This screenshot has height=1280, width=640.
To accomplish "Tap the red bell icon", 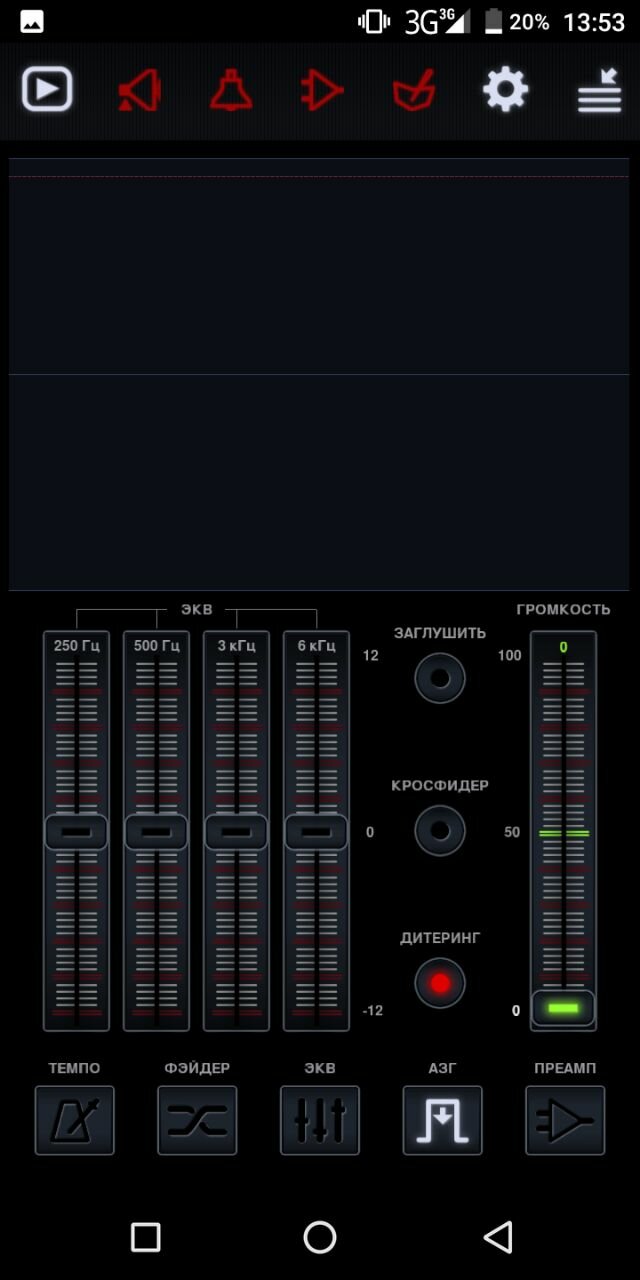I will tap(231, 90).
